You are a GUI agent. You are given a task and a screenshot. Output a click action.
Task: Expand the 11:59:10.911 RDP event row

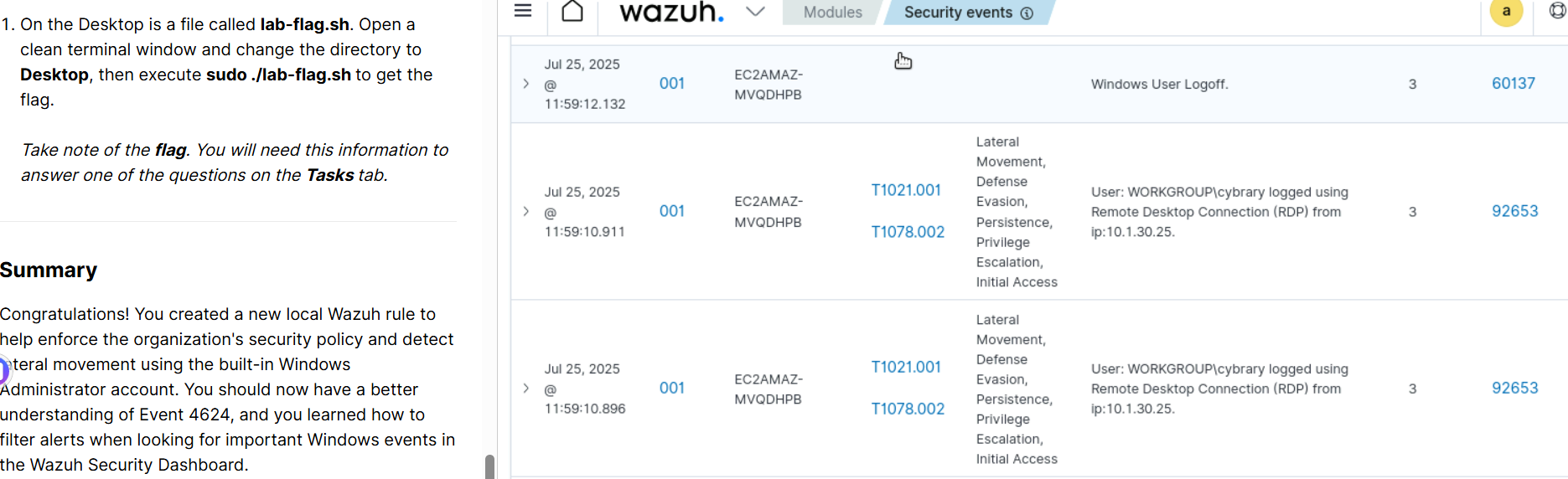526,211
